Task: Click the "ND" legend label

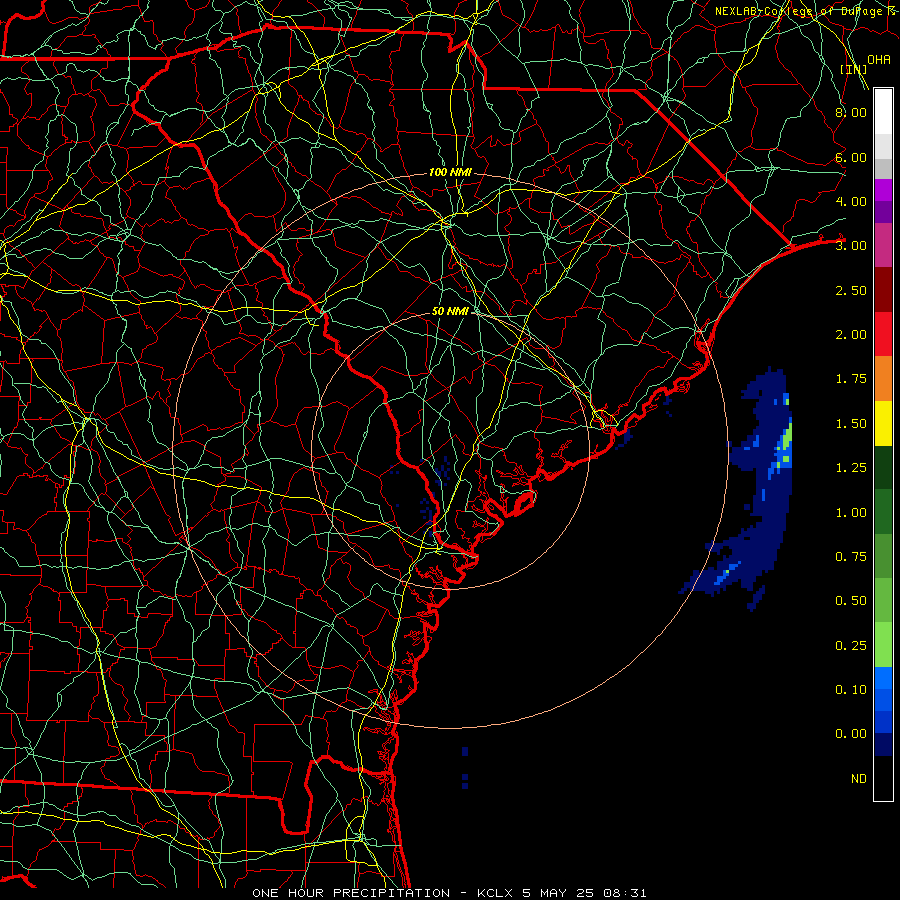Action: 859,779
